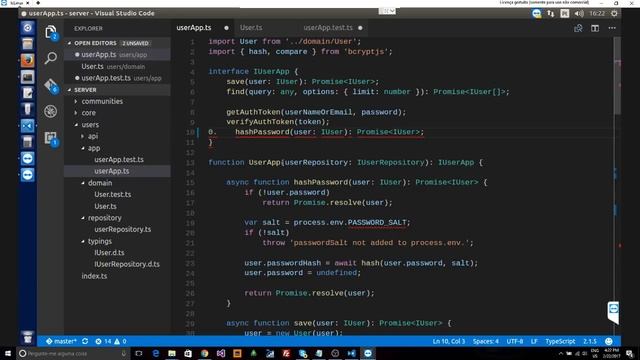Split the editor using the split icon
Image resolution: width=640 pixels, height=360 pixels.
(x=595, y=28)
